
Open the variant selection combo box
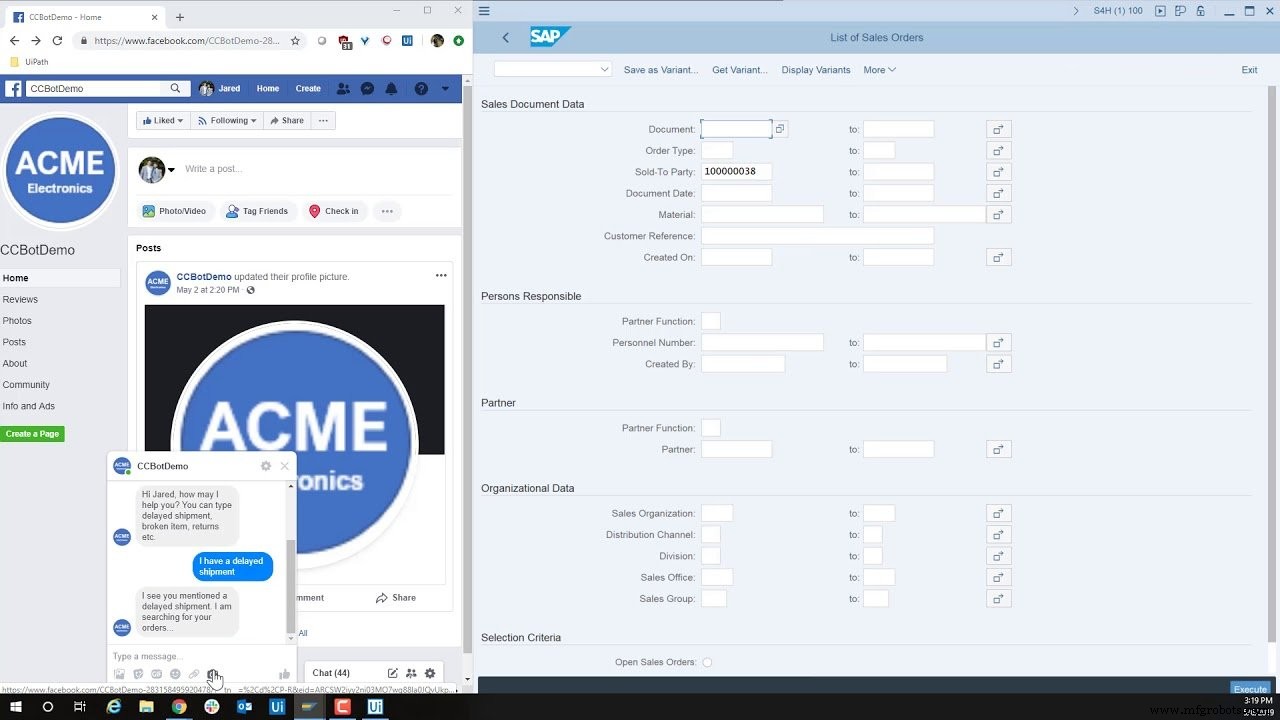552,69
